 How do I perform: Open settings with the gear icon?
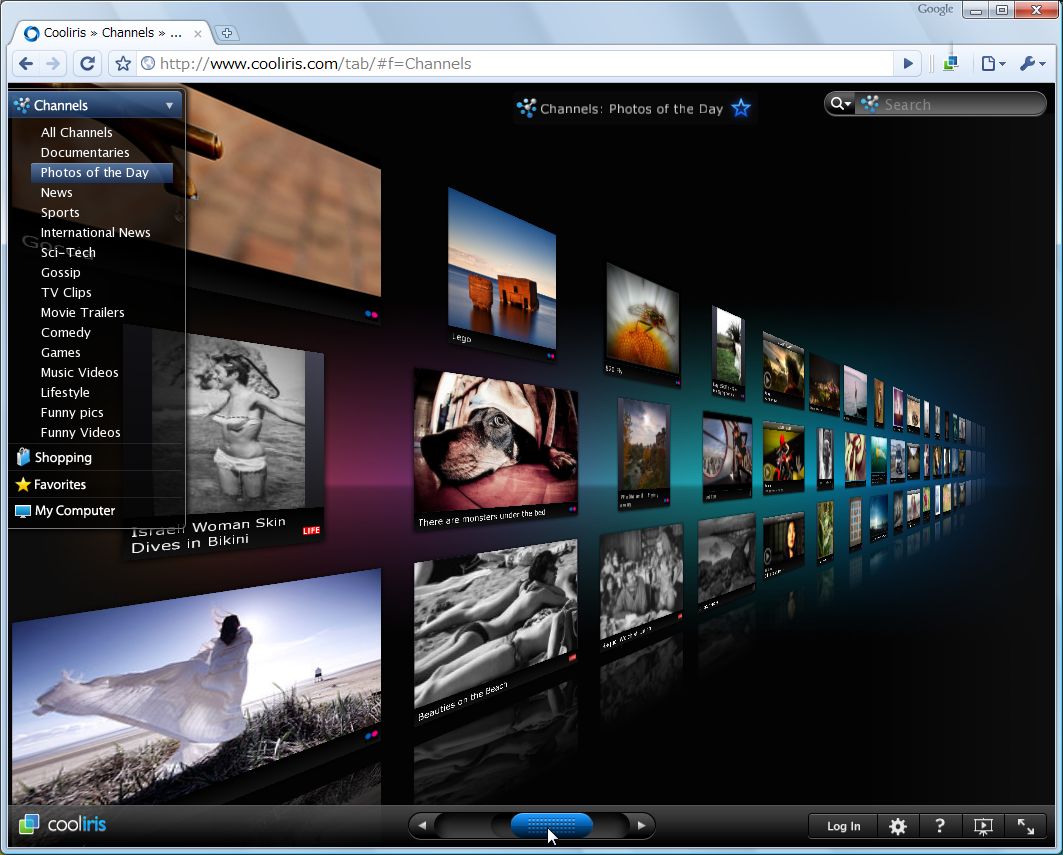(898, 826)
